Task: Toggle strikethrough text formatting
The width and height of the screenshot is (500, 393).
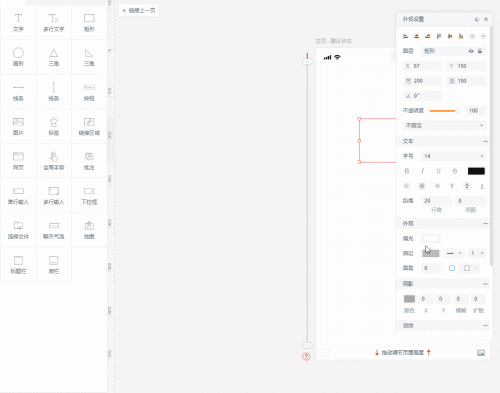Action: pyautogui.click(x=455, y=171)
